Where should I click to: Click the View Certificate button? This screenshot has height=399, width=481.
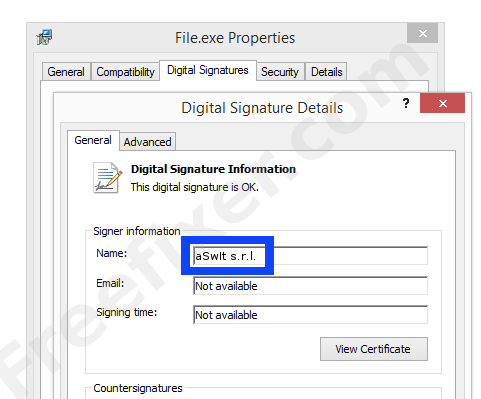(374, 349)
